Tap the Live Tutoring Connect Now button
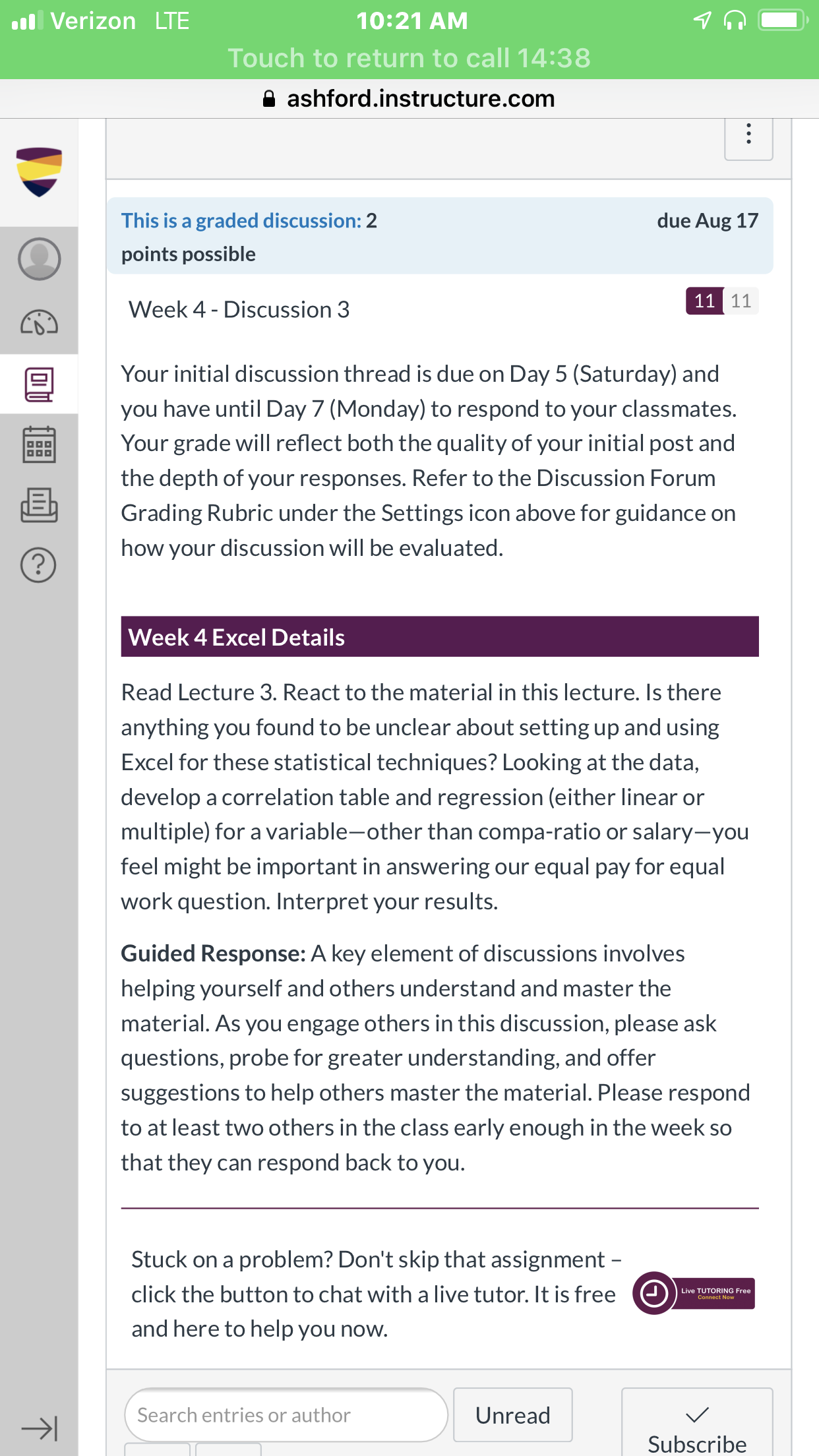The height and width of the screenshot is (1456, 819). point(716,1293)
